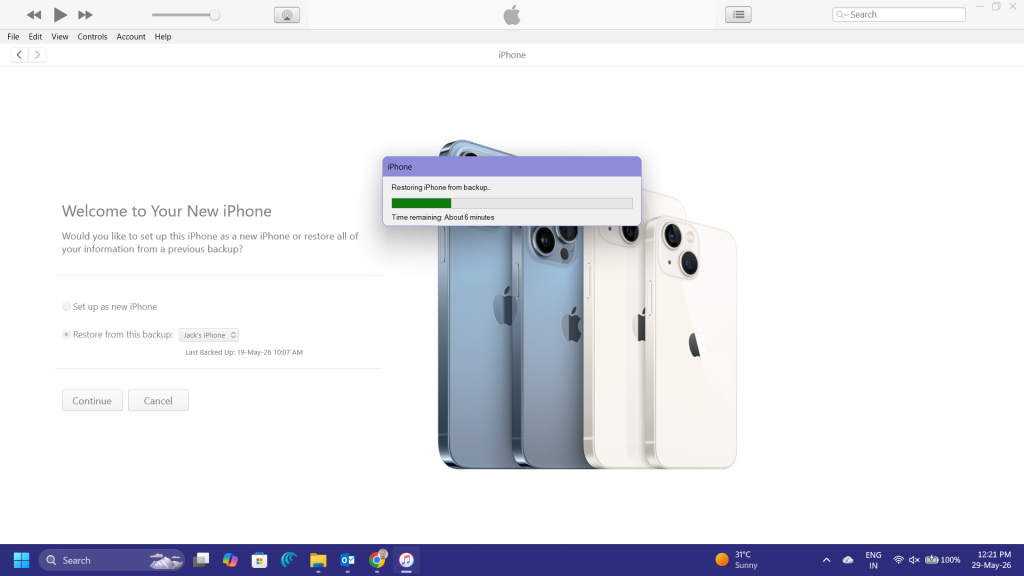Click 'Last Backed Up: 19-May-26' text

tap(244, 352)
